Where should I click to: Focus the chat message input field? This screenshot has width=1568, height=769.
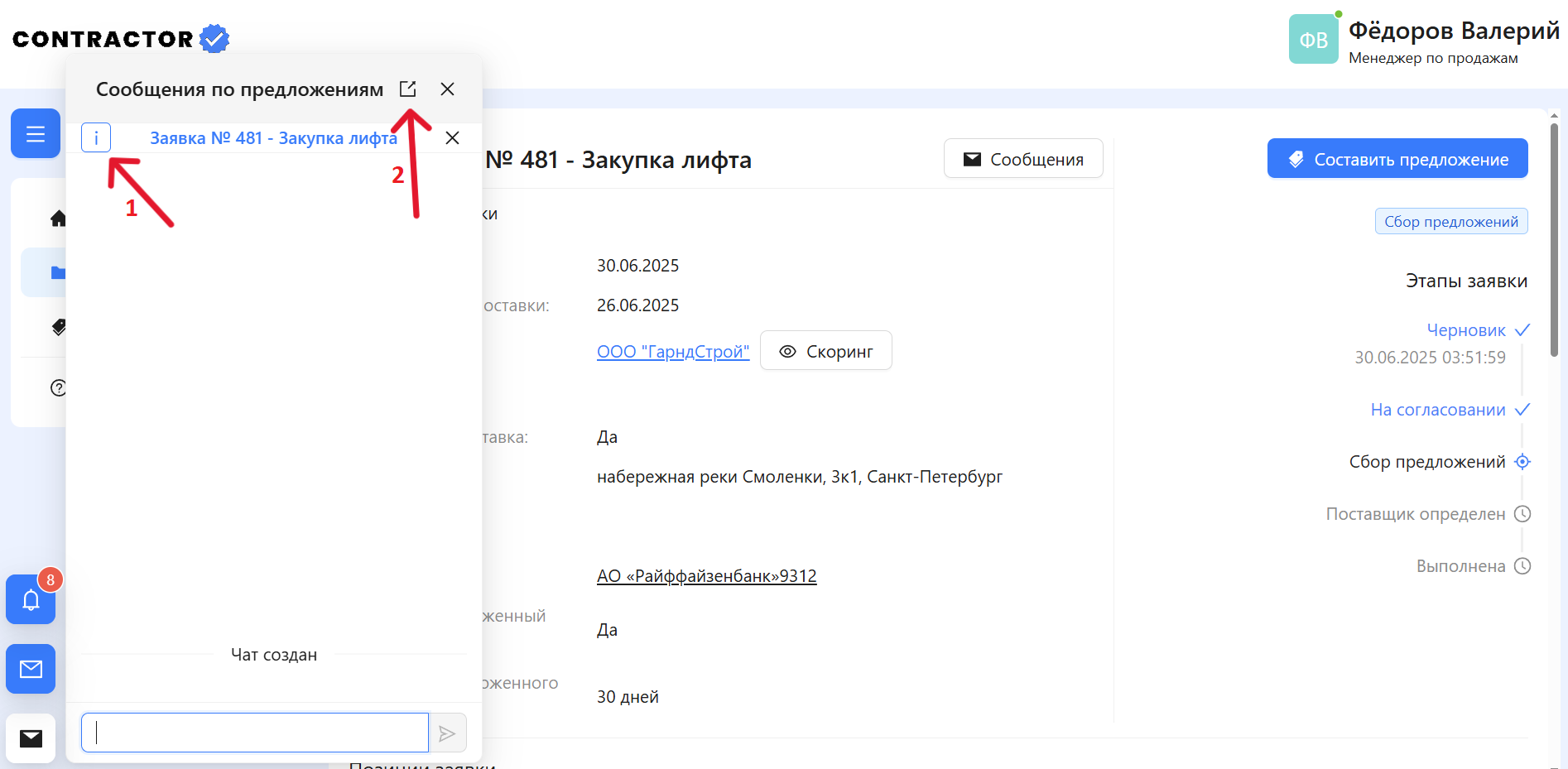[x=255, y=733]
